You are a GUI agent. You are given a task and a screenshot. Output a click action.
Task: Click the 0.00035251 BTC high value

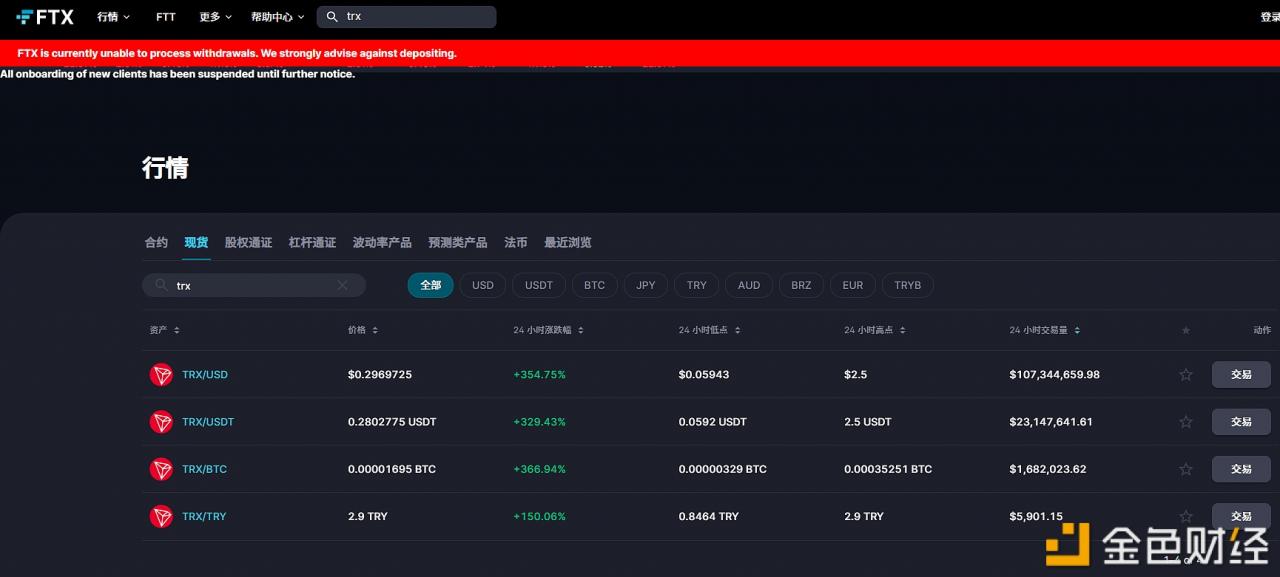point(888,469)
